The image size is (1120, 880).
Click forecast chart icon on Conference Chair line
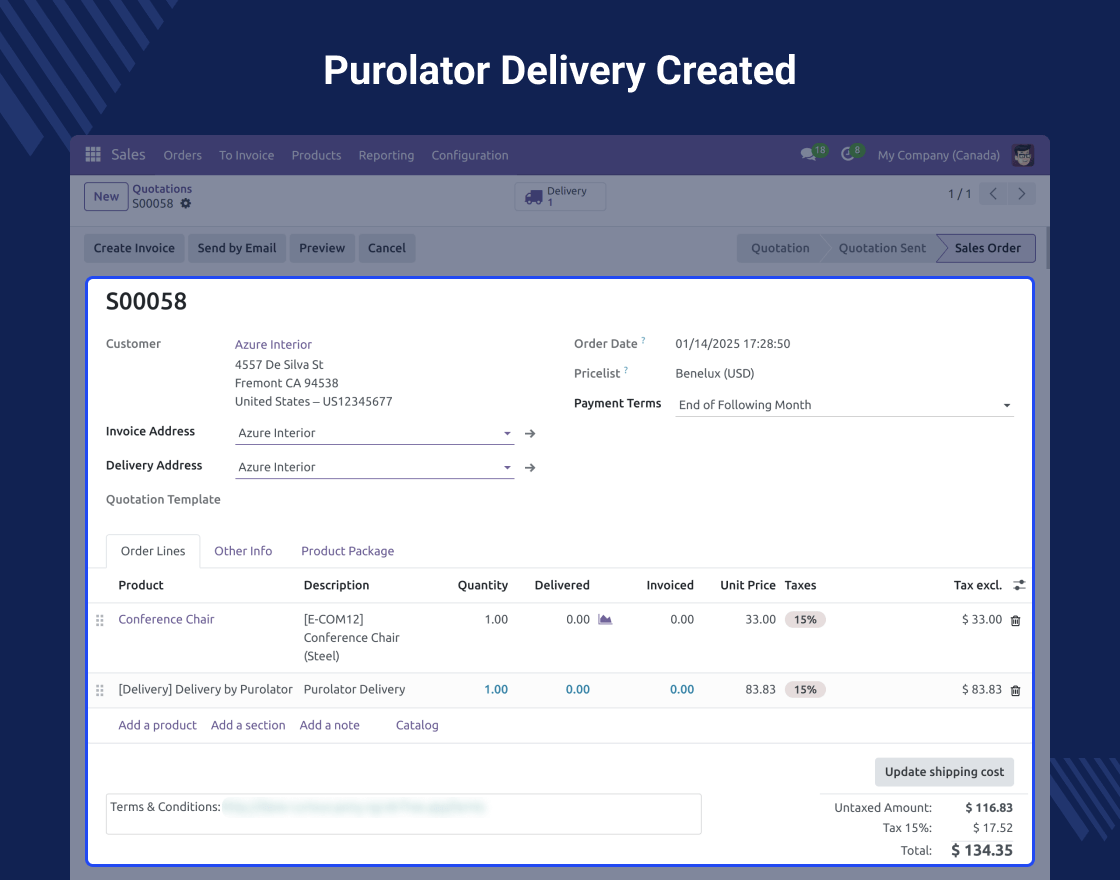coord(605,619)
